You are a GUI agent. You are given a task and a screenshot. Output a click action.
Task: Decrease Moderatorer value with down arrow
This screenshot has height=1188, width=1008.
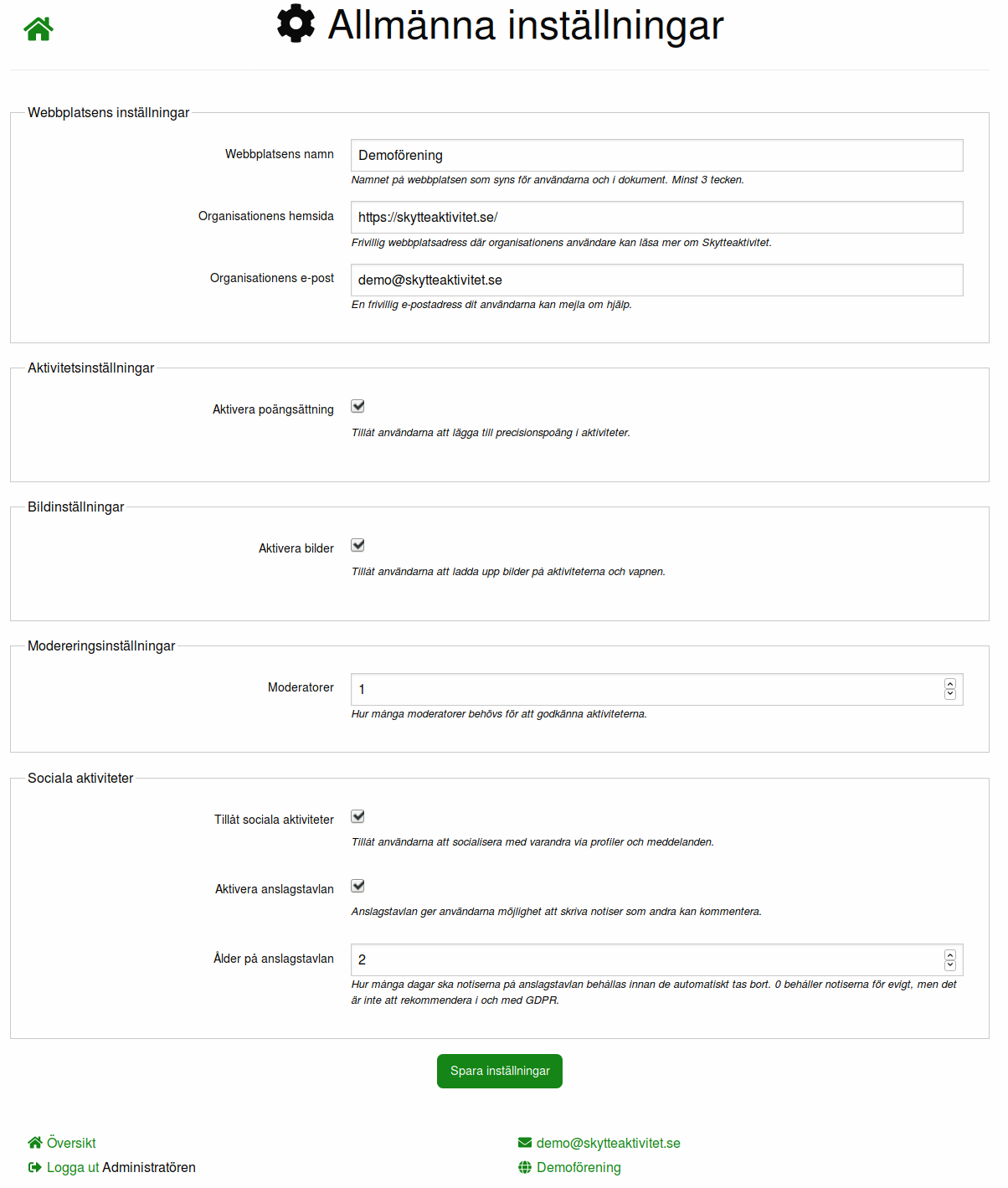950,694
